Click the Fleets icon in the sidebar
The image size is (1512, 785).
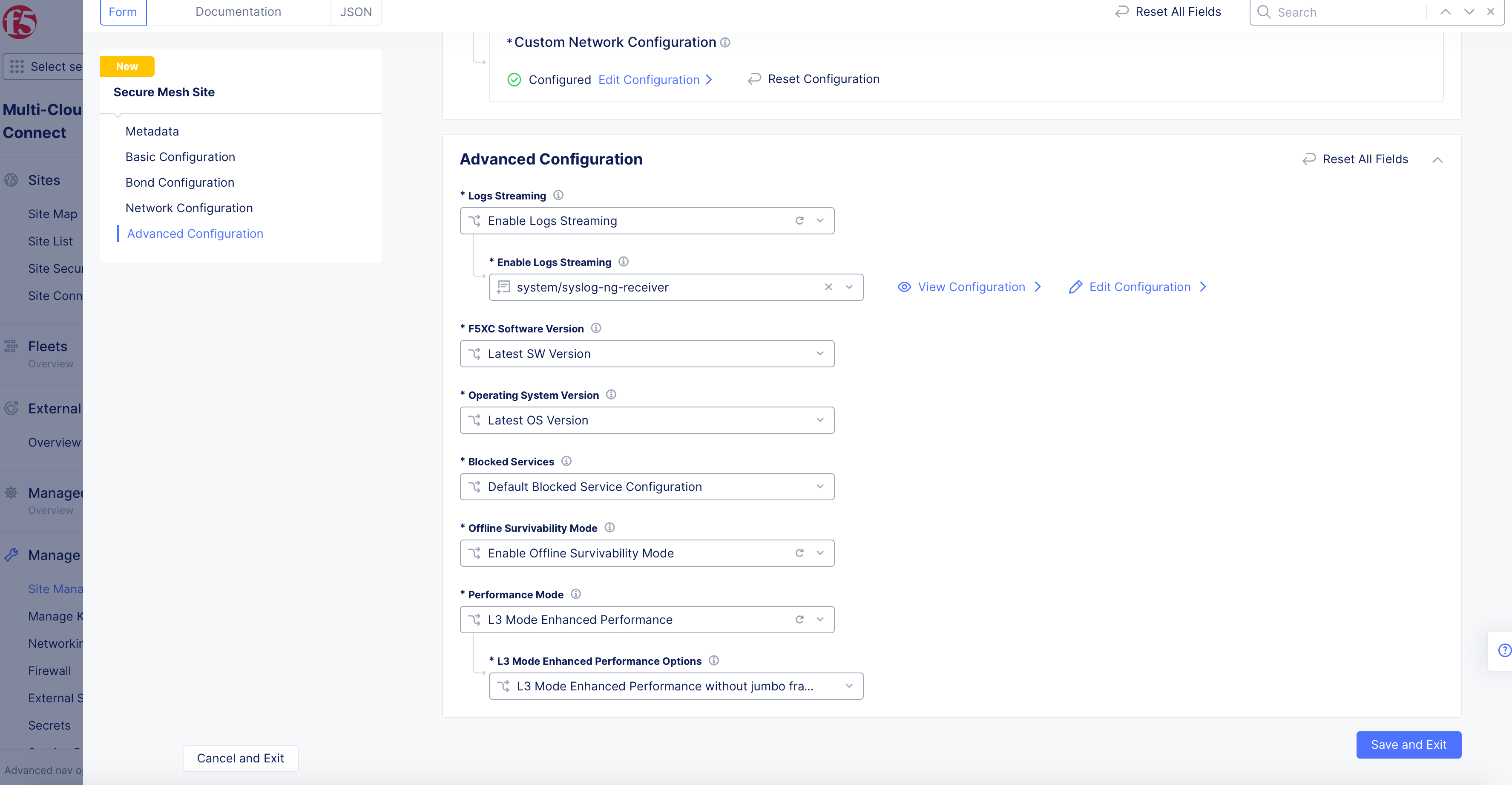click(x=11, y=346)
